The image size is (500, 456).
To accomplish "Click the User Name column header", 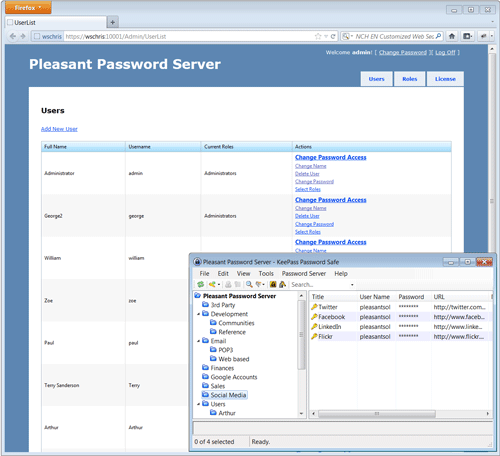I will click(x=376, y=297).
